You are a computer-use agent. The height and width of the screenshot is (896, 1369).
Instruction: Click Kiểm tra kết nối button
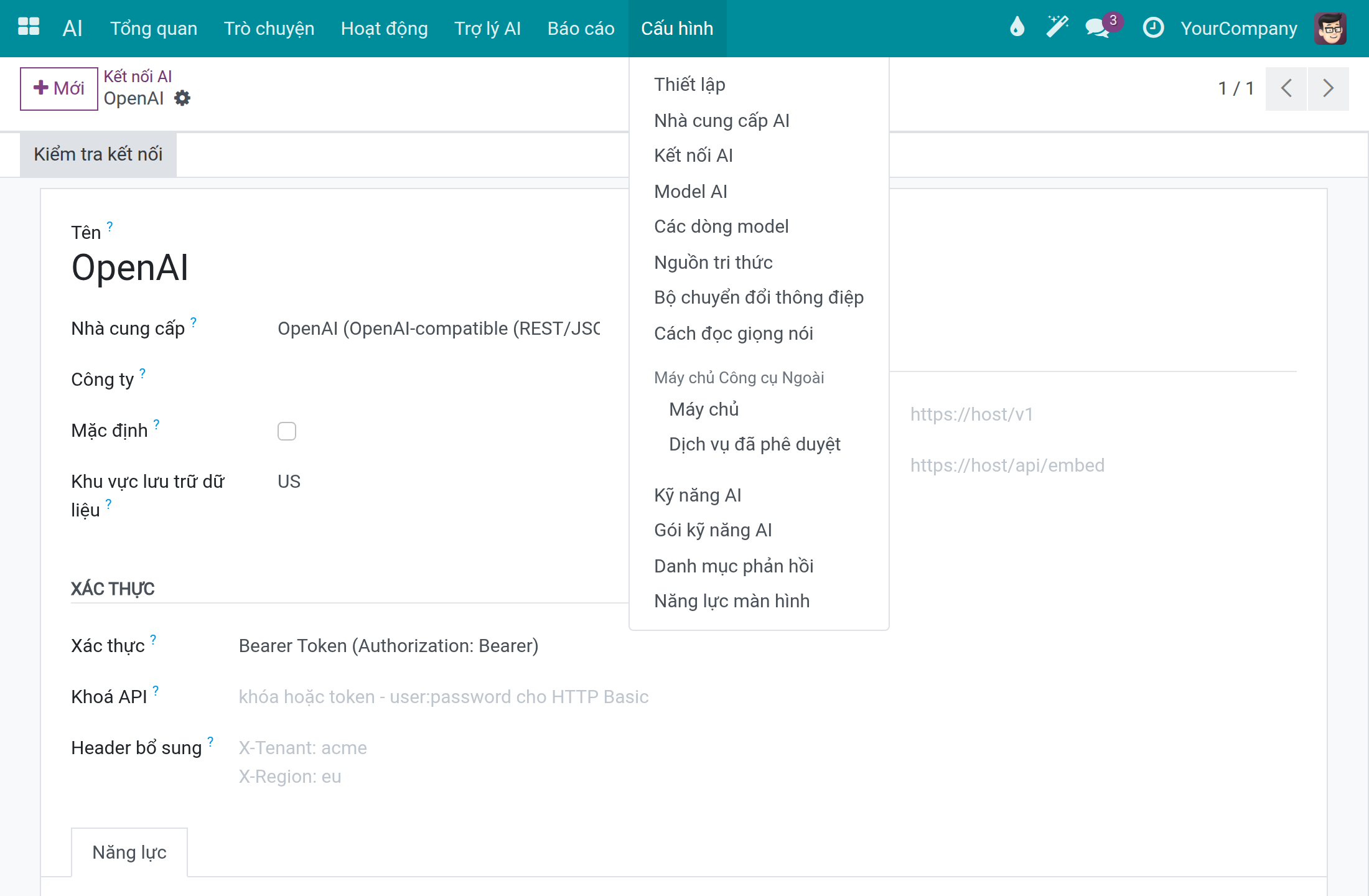(x=98, y=154)
